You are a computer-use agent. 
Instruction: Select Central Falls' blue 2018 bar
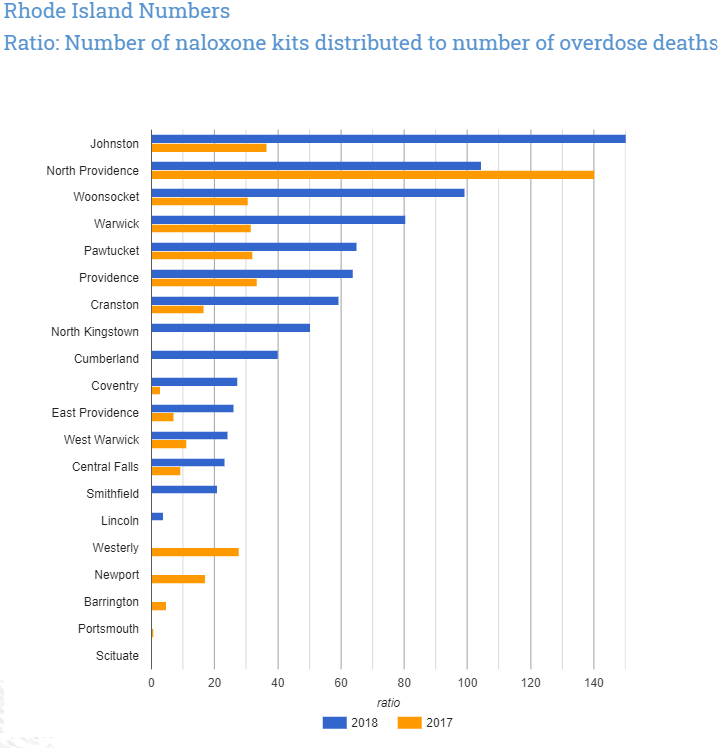[x=188, y=462]
